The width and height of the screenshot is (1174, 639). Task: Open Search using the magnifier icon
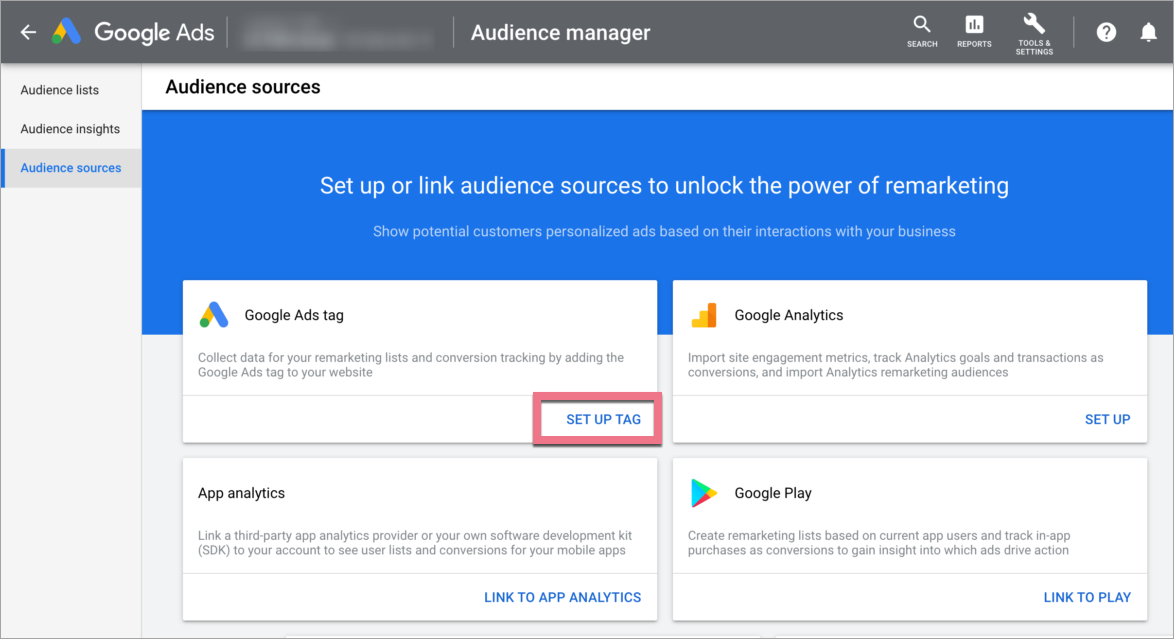pyautogui.click(x=922, y=26)
